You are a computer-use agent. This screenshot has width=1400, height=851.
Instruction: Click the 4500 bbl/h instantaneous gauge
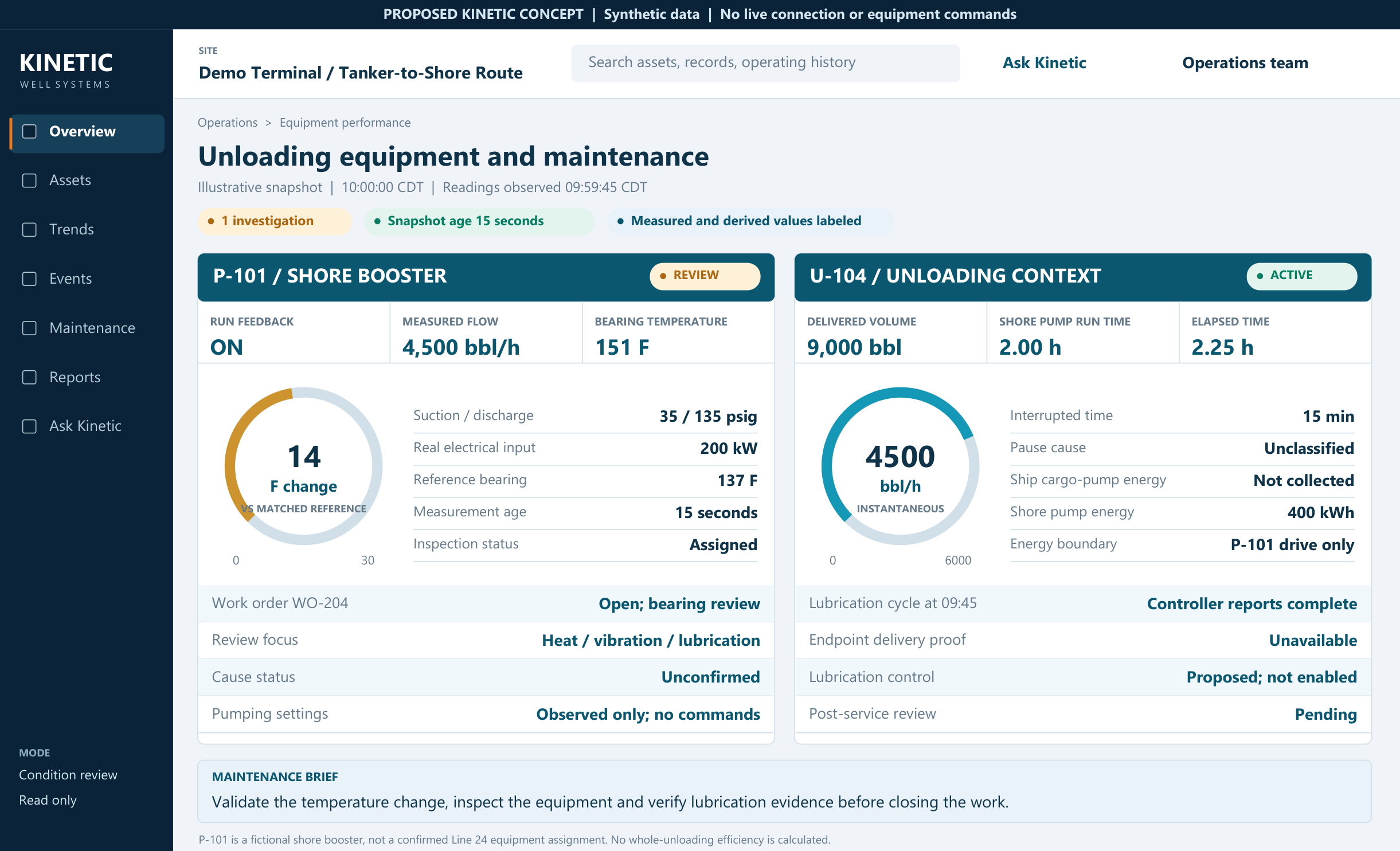pos(900,466)
